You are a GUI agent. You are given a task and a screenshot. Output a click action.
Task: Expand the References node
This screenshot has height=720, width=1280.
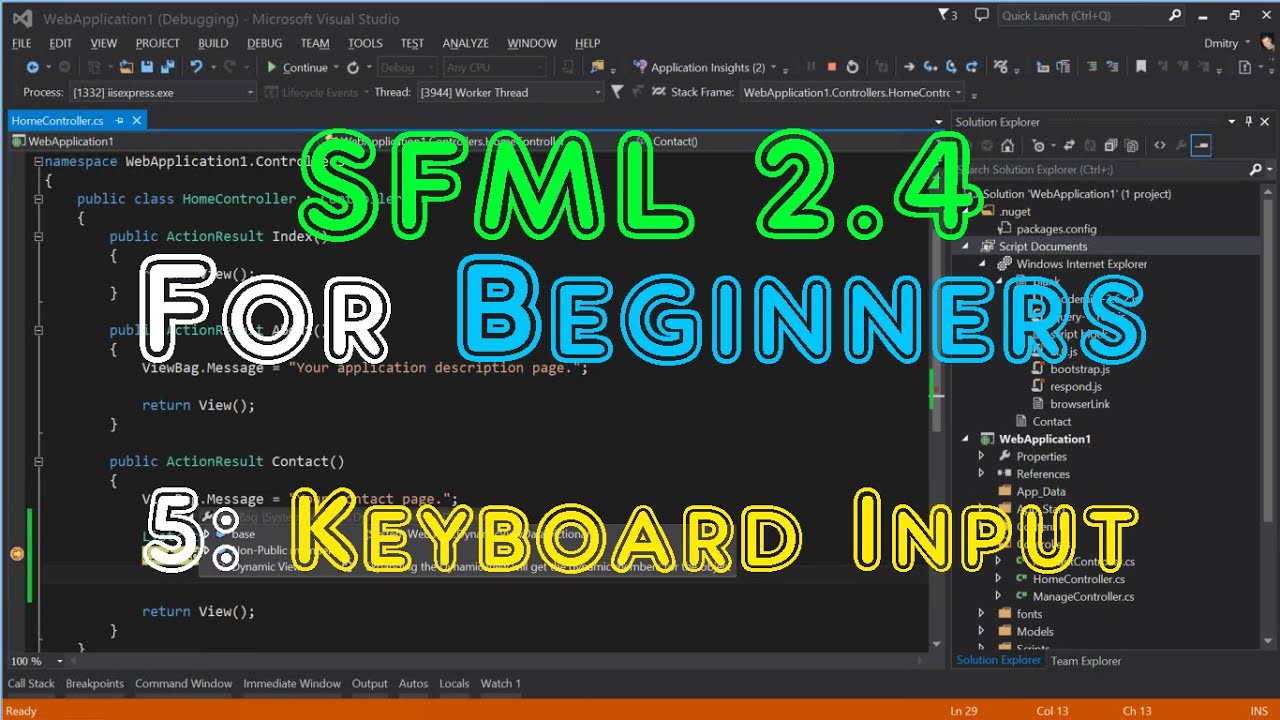981,474
